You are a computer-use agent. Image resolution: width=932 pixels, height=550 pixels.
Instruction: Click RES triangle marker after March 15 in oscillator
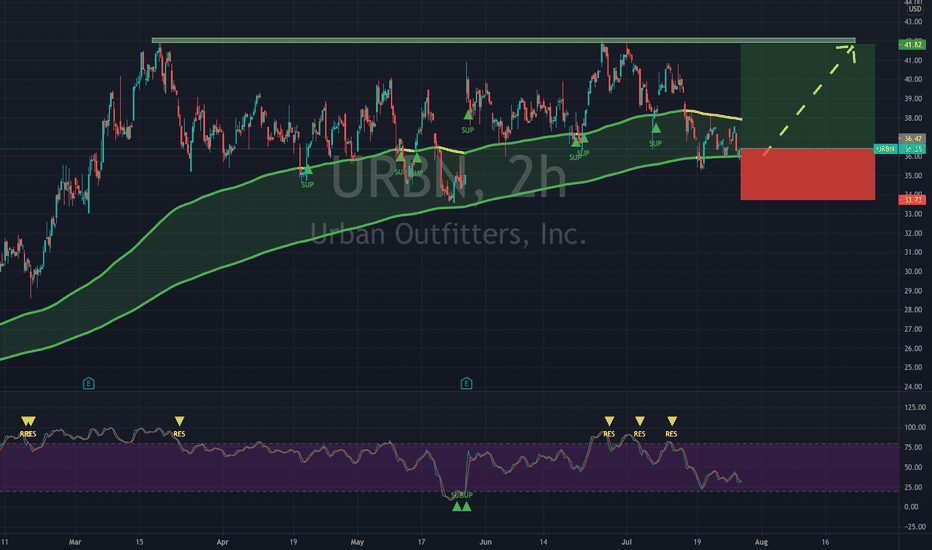point(179,422)
